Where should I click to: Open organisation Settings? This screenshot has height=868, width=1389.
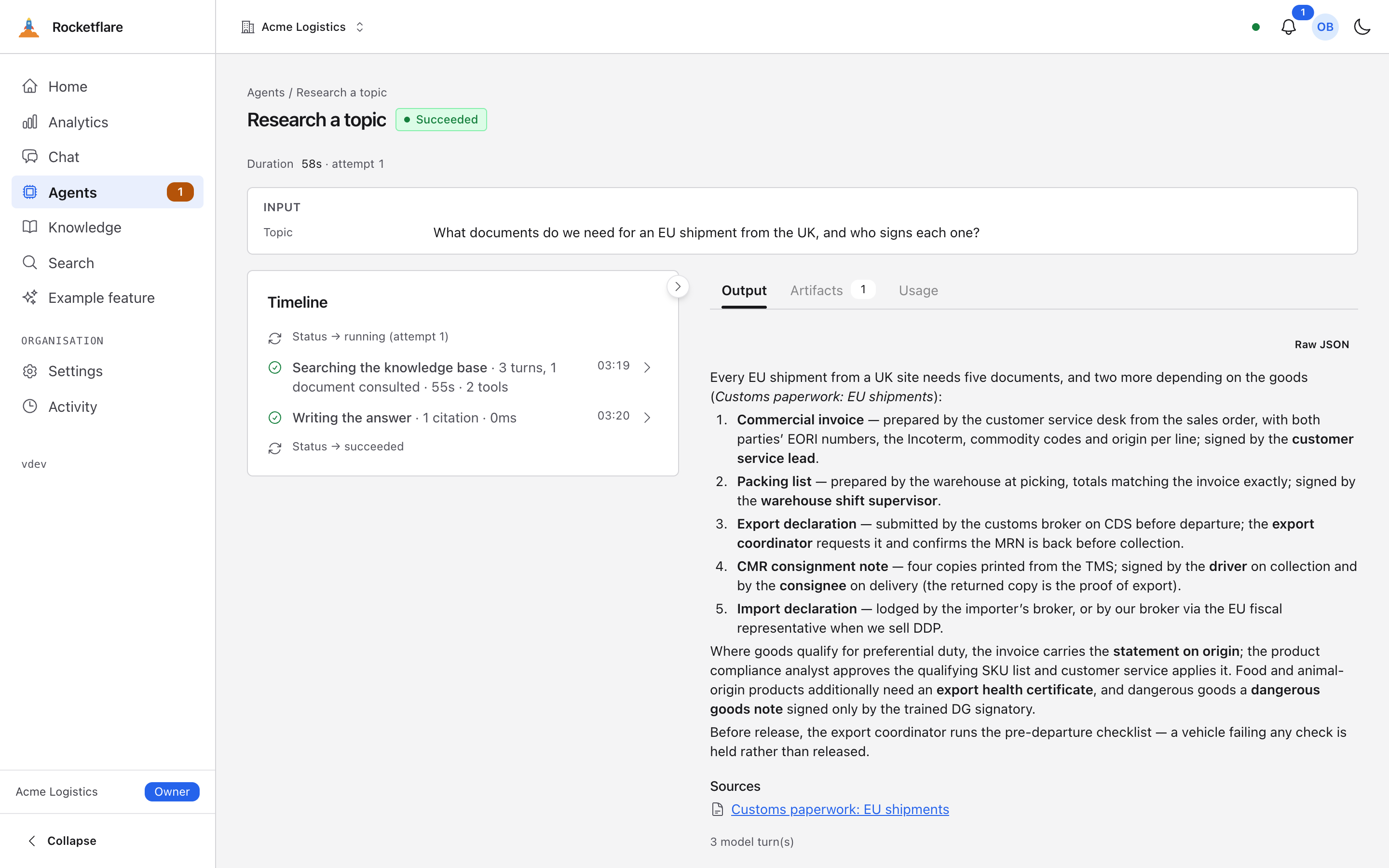click(108, 371)
